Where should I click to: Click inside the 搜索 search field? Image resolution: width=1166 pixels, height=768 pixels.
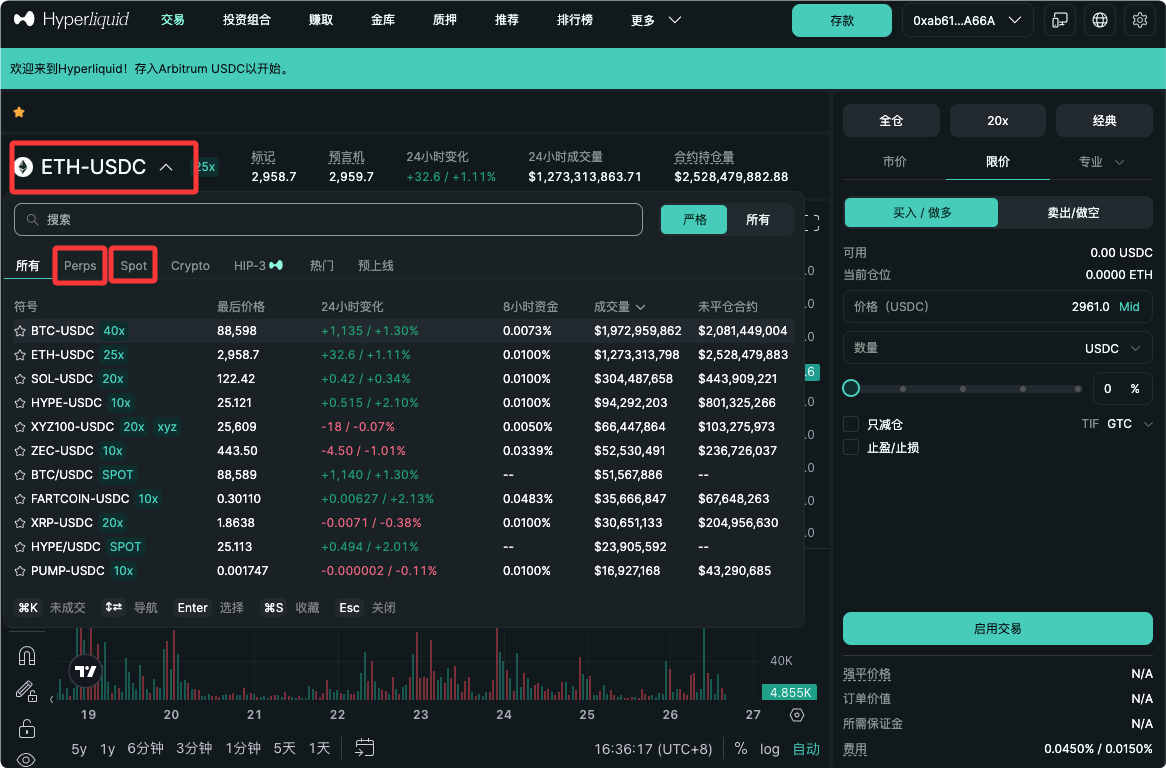coord(330,219)
